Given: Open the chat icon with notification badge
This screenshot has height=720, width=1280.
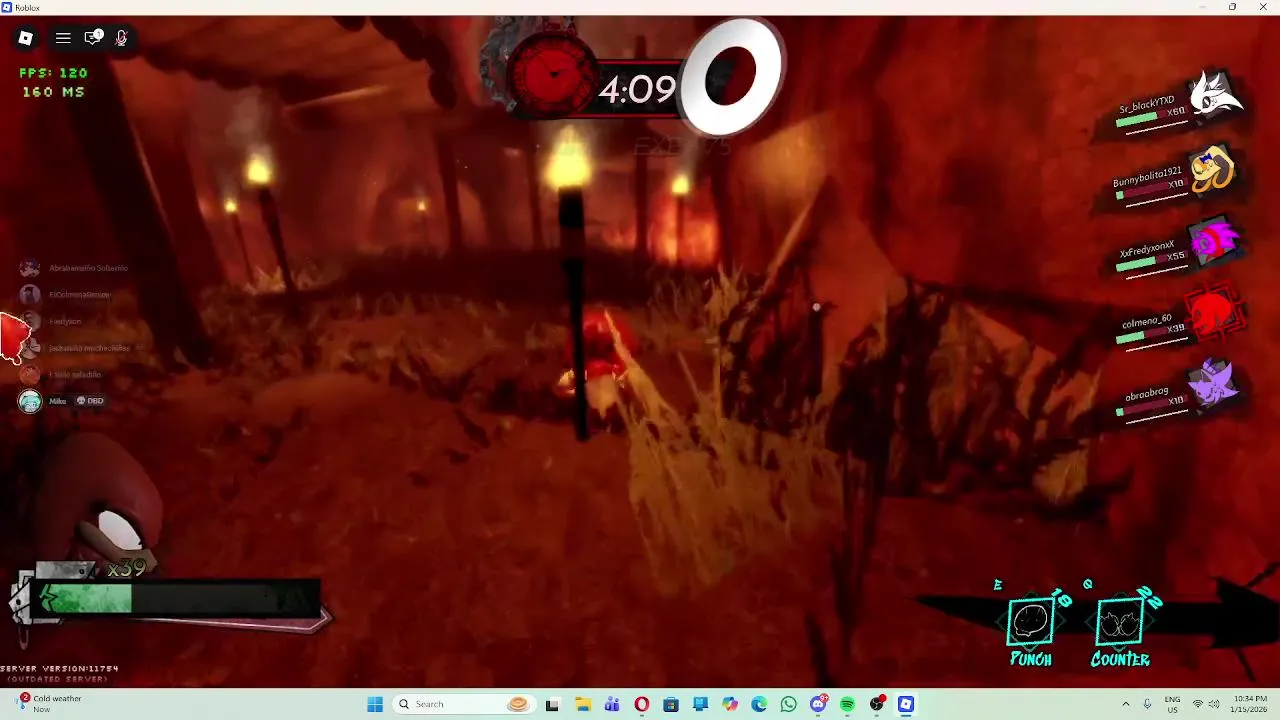Looking at the screenshot, I should (x=93, y=38).
